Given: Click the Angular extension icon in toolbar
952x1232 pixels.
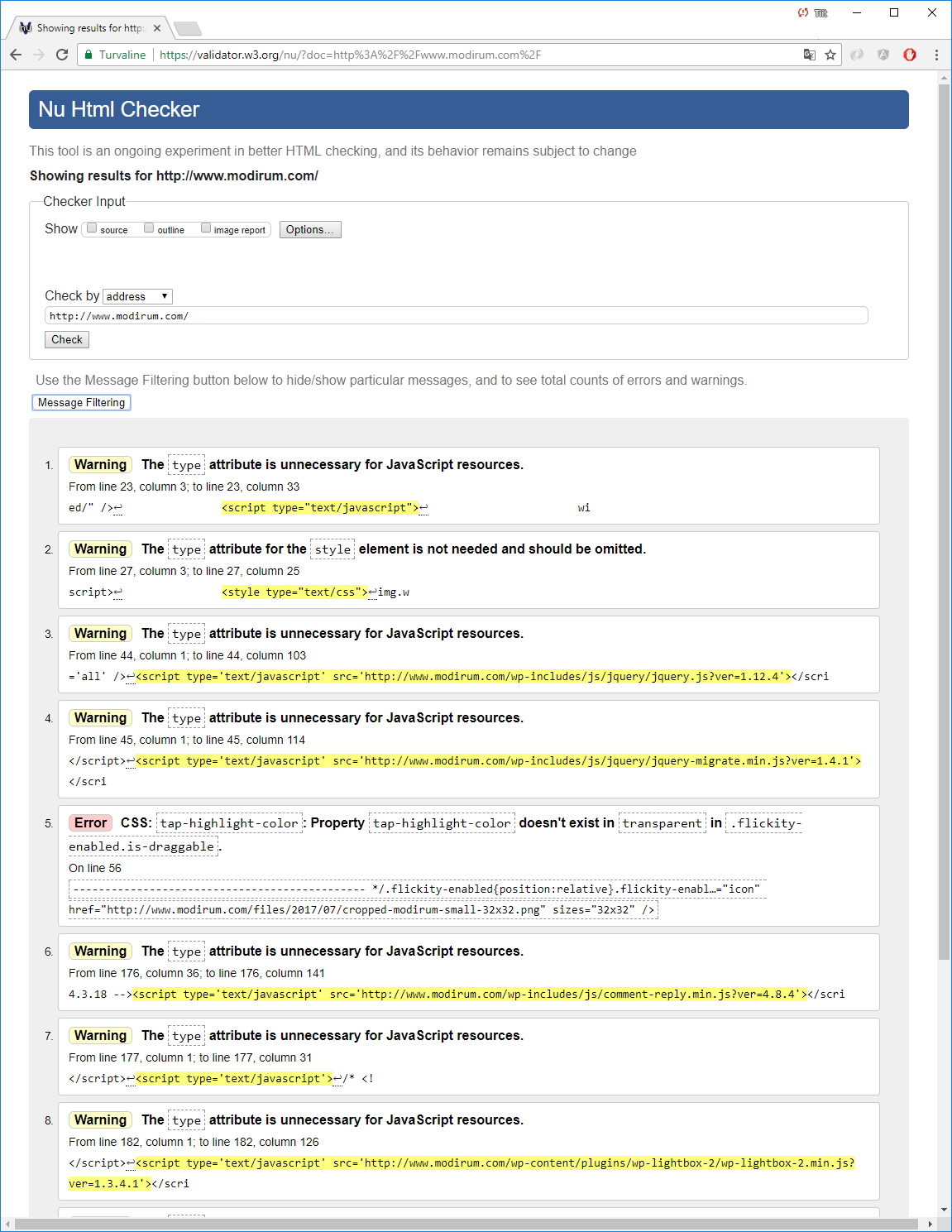Looking at the screenshot, I should (x=883, y=55).
